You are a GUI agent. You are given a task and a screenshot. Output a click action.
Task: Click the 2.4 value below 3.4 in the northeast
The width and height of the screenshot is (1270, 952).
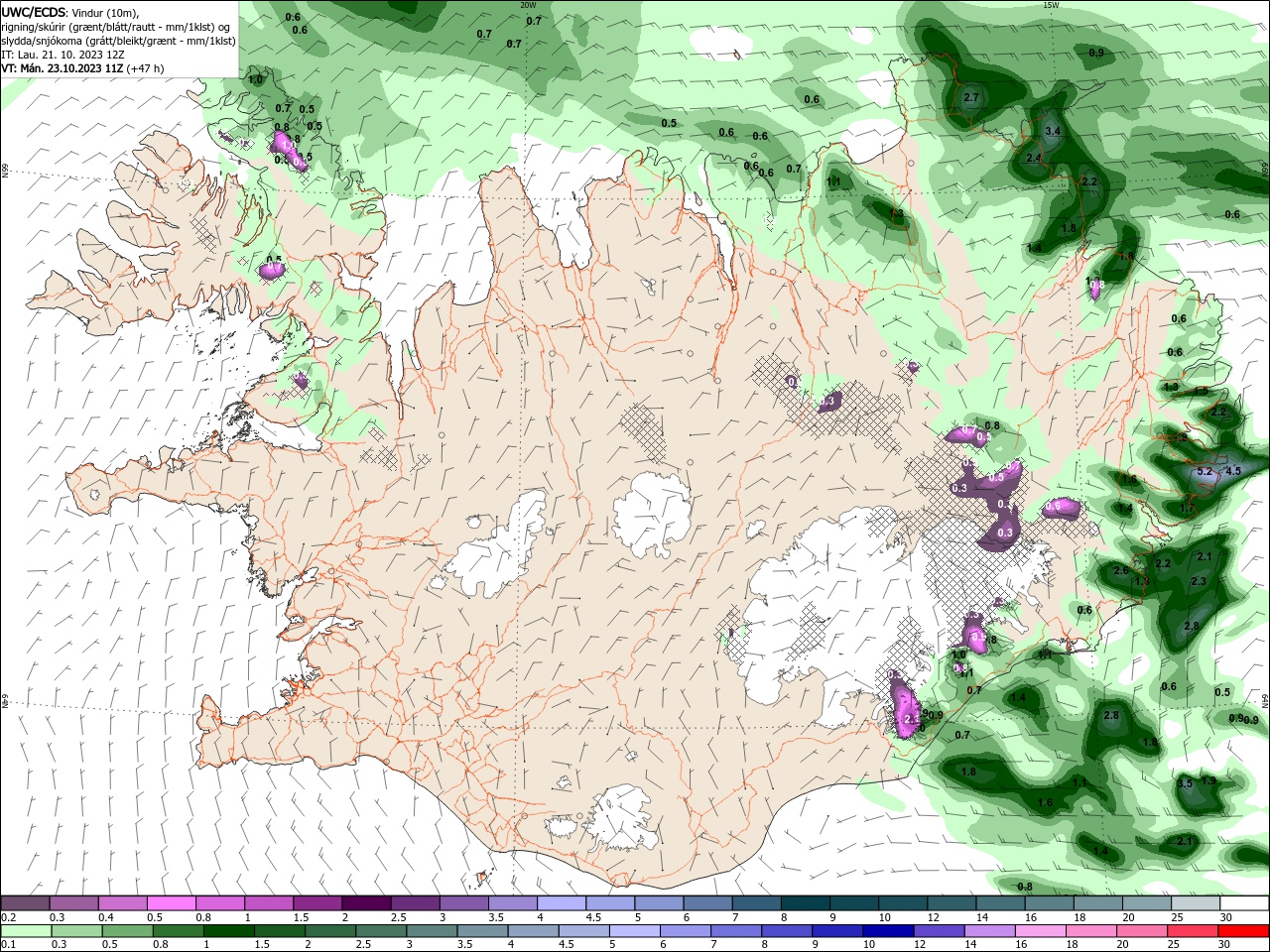pyautogui.click(x=1033, y=159)
